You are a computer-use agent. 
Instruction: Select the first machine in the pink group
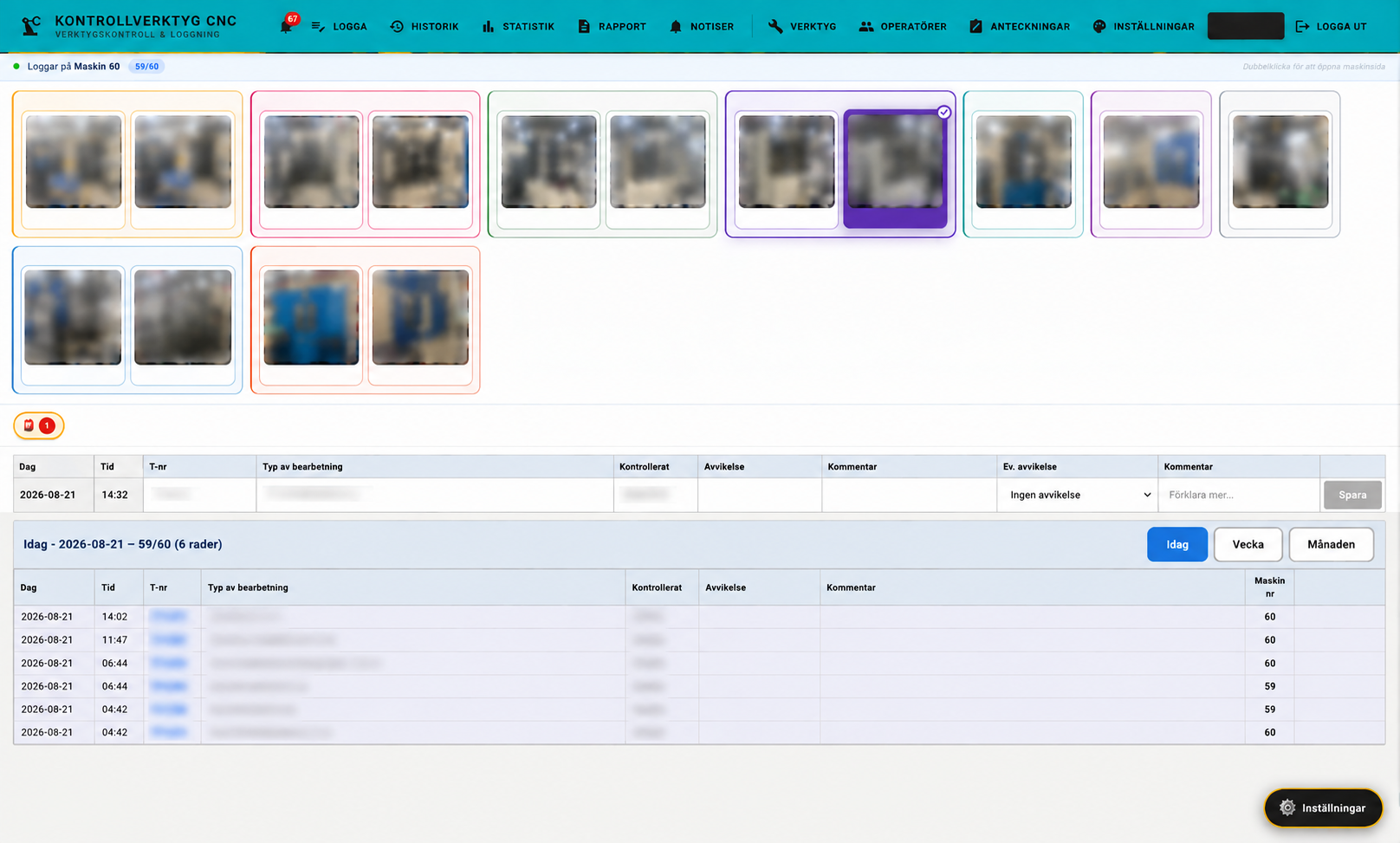311,169
